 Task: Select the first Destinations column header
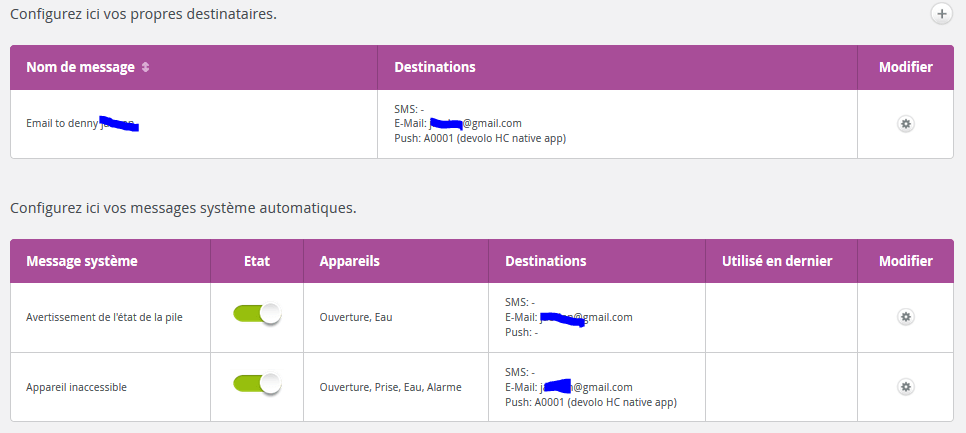[435, 67]
